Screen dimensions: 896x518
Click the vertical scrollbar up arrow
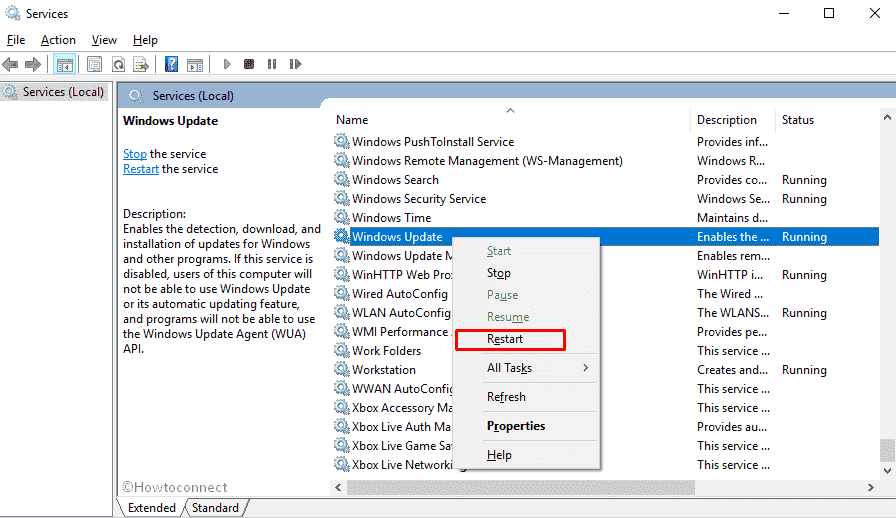887,118
